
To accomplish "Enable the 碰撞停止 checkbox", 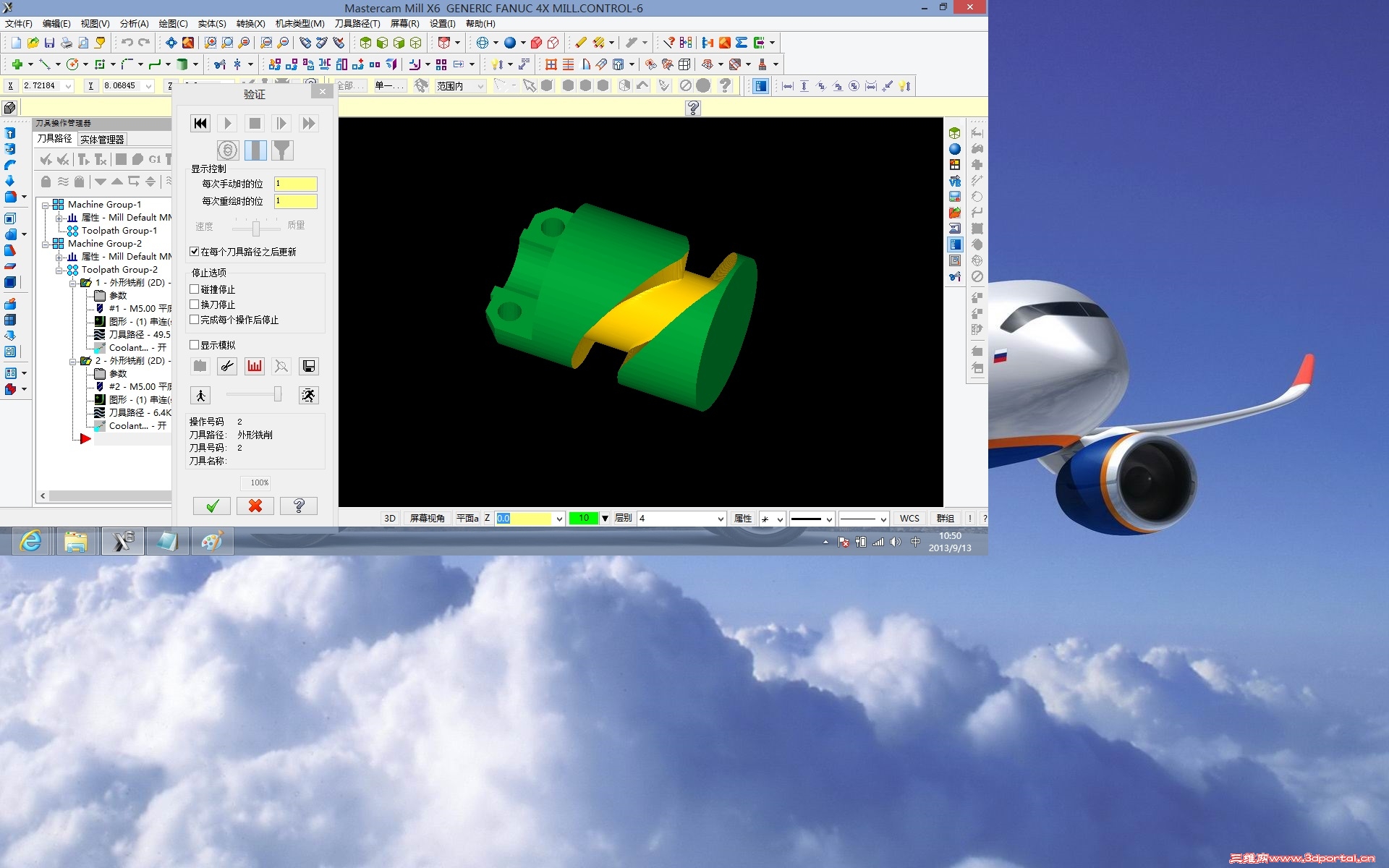I will 194,289.
